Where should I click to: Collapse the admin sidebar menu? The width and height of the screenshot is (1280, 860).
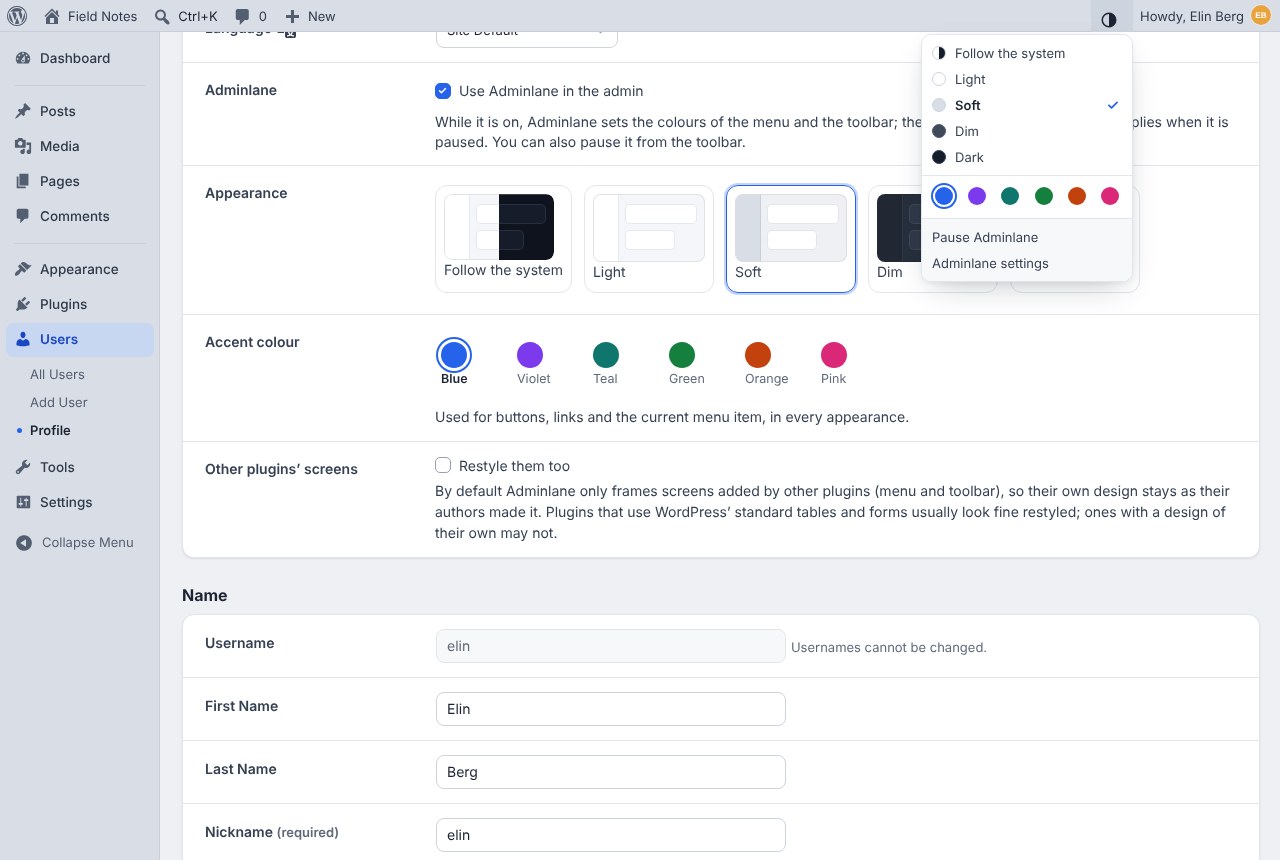point(80,542)
